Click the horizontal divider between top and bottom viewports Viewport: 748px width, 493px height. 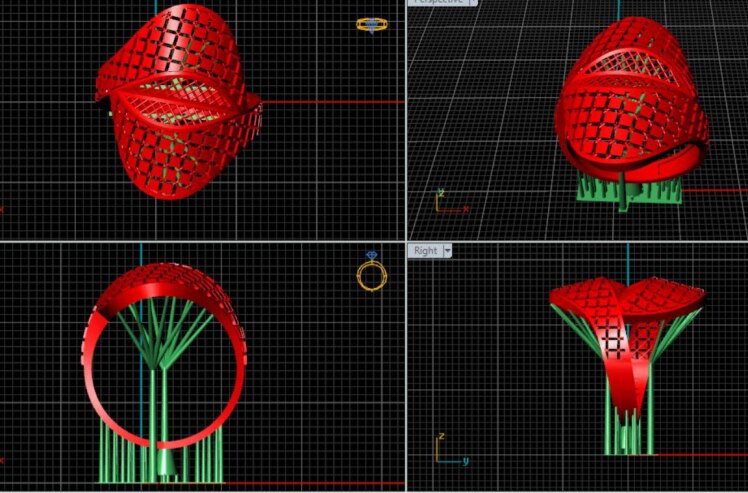pyautogui.click(x=200, y=242)
